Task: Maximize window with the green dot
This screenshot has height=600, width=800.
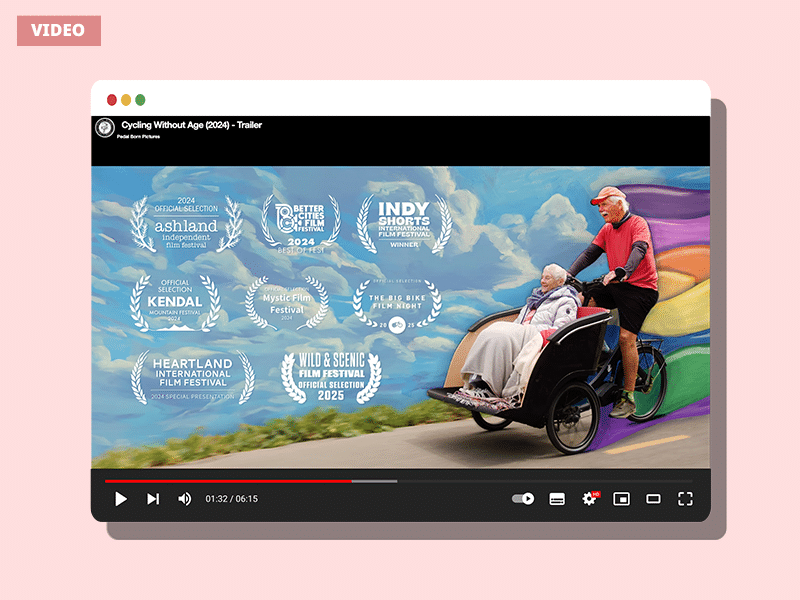Action: pyautogui.click(x=140, y=100)
